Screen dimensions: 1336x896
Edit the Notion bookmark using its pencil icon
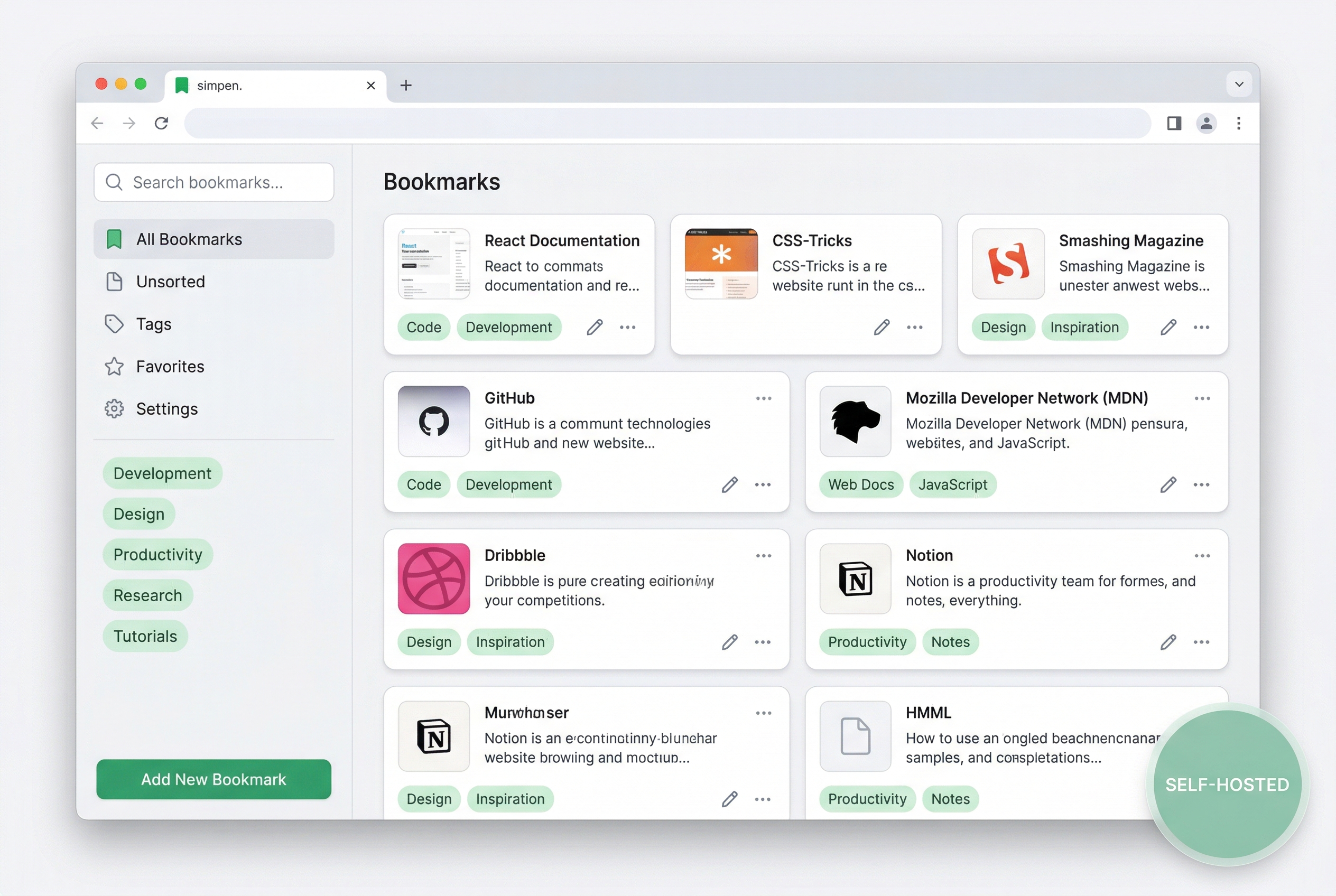[x=1168, y=642]
